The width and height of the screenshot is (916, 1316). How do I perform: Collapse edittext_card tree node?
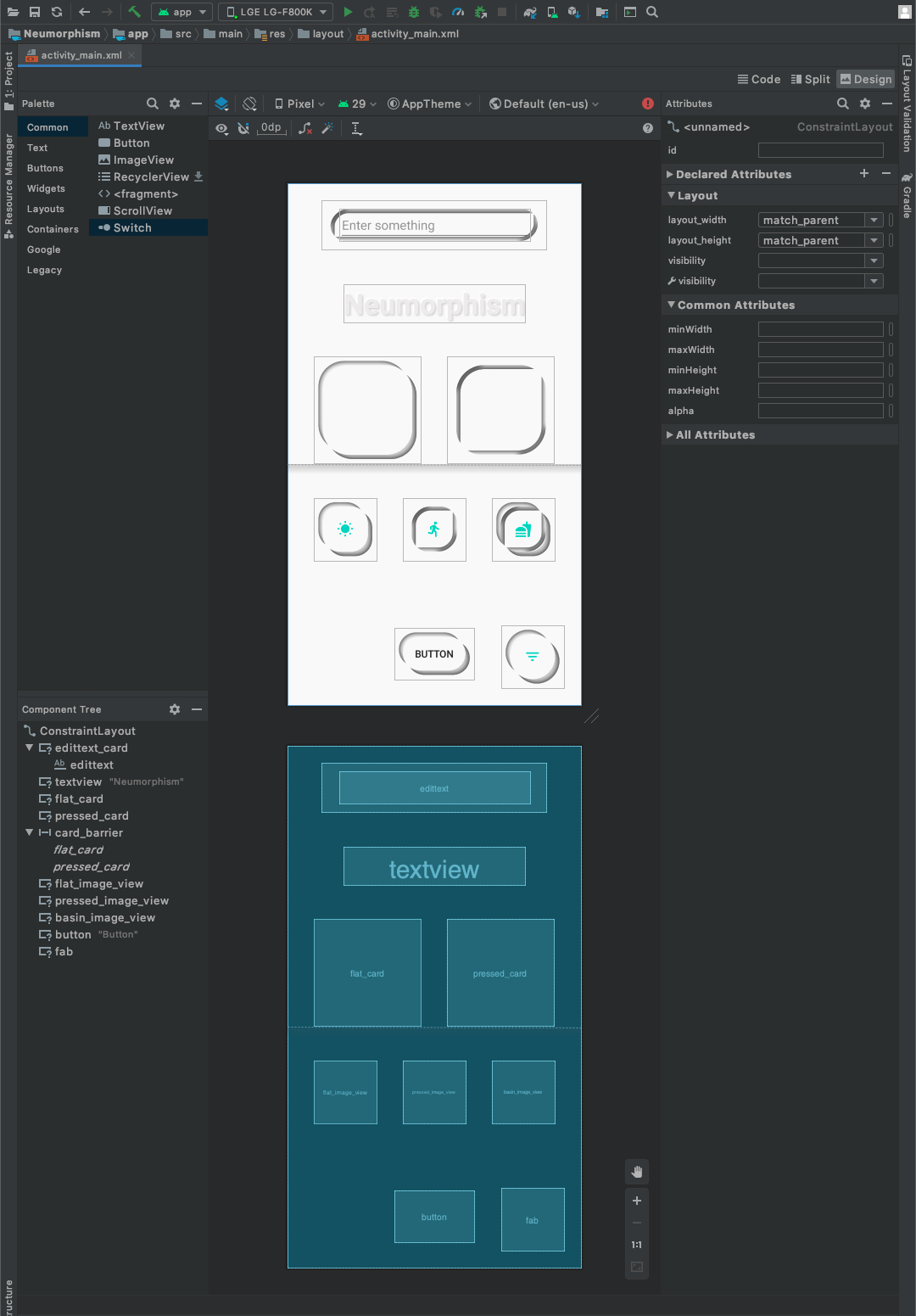click(30, 748)
